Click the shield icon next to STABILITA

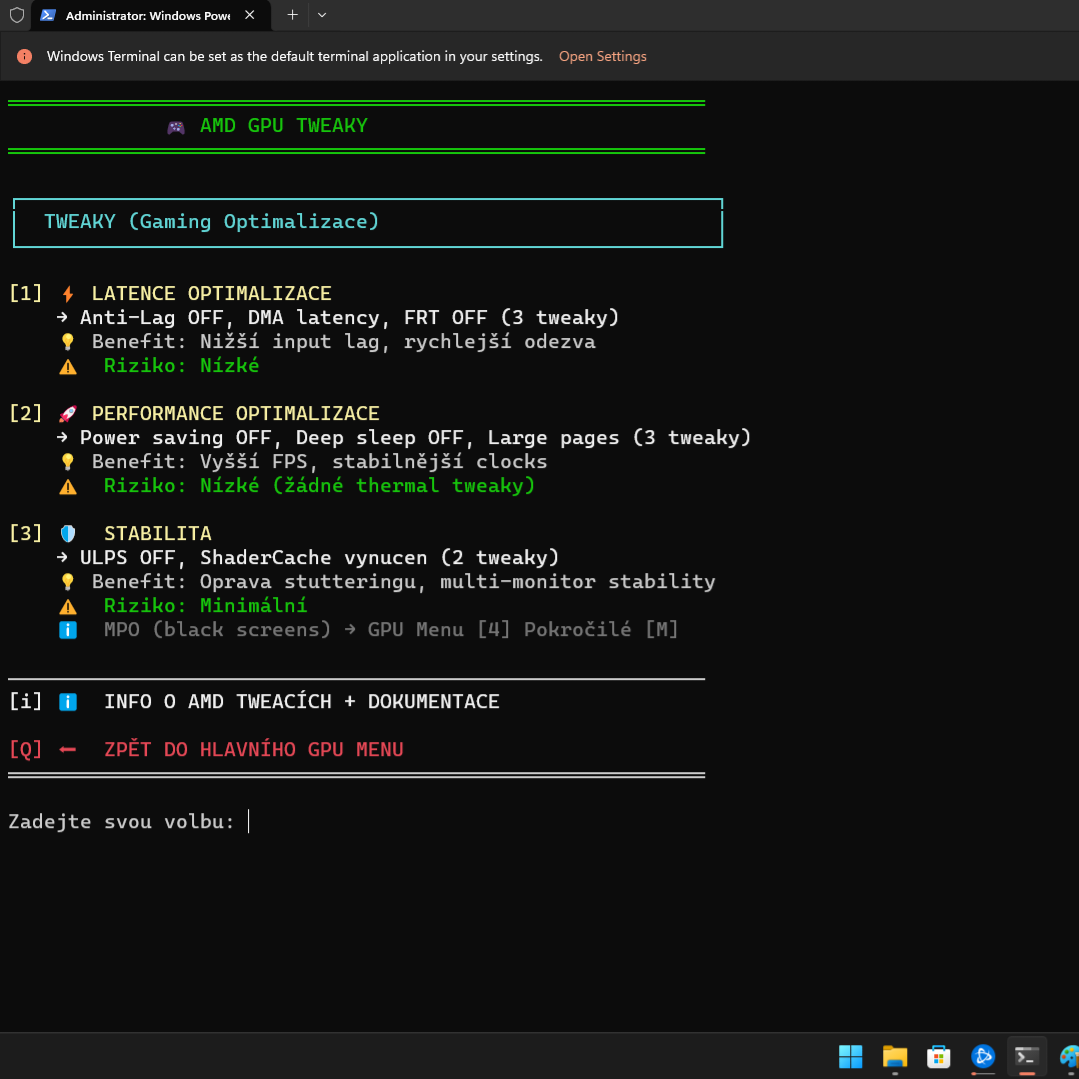click(68, 534)
